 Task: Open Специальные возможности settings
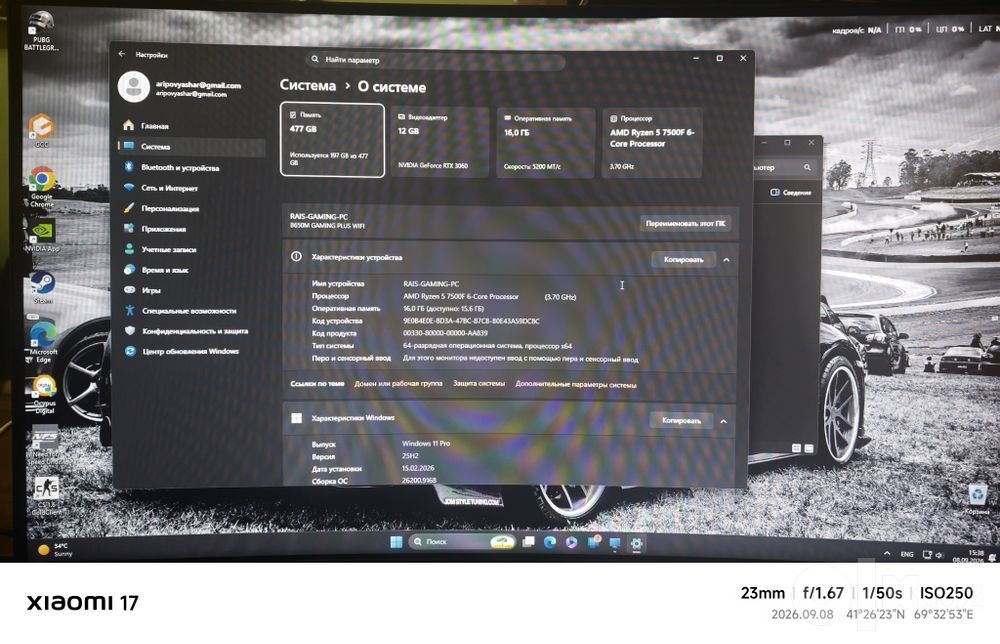[x=192, y=310]
